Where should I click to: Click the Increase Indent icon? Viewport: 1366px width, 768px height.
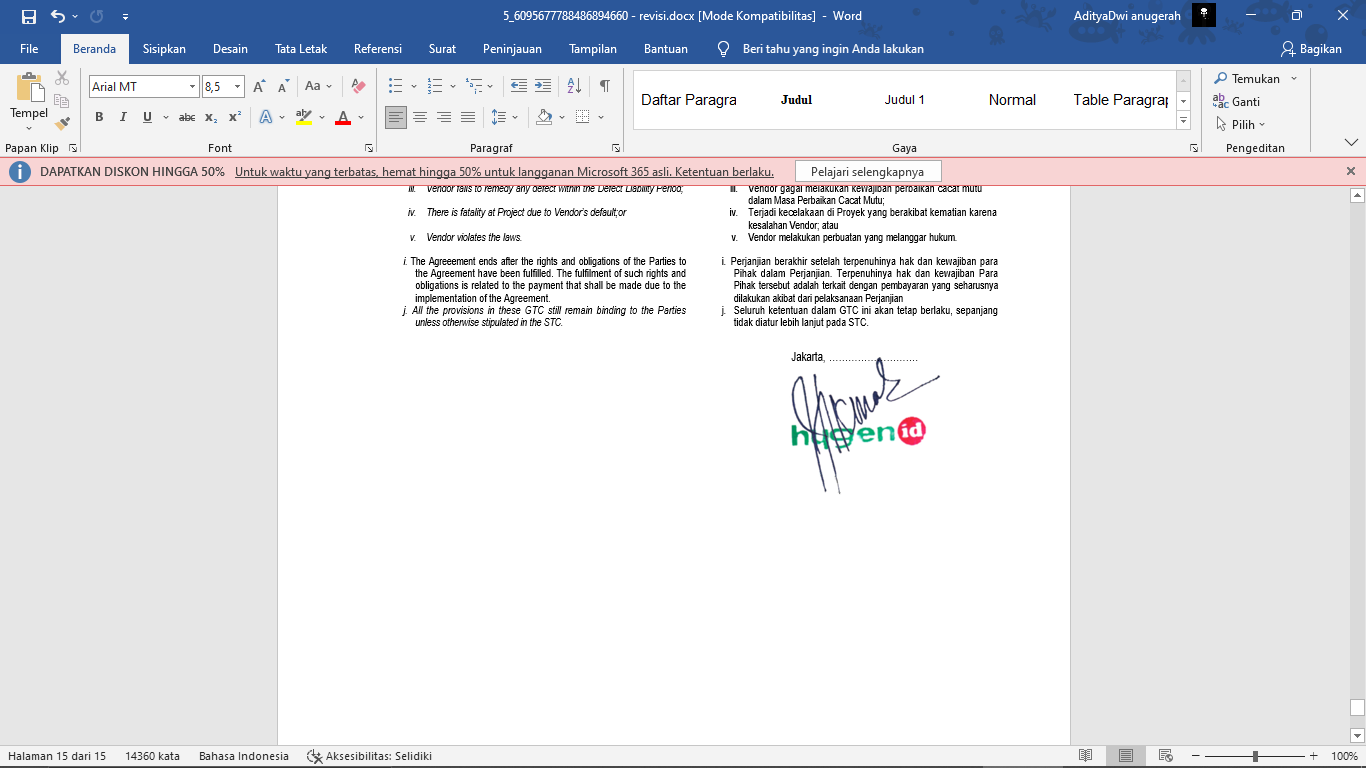(543, 86)
